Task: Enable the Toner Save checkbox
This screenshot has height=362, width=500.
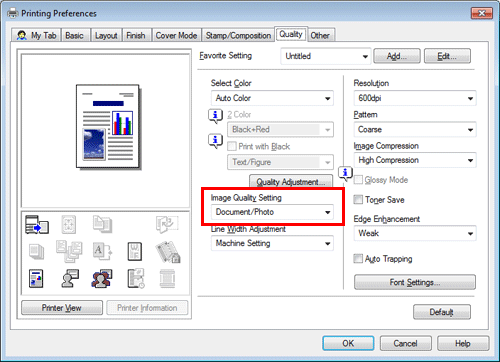Action: coord(358,200)
